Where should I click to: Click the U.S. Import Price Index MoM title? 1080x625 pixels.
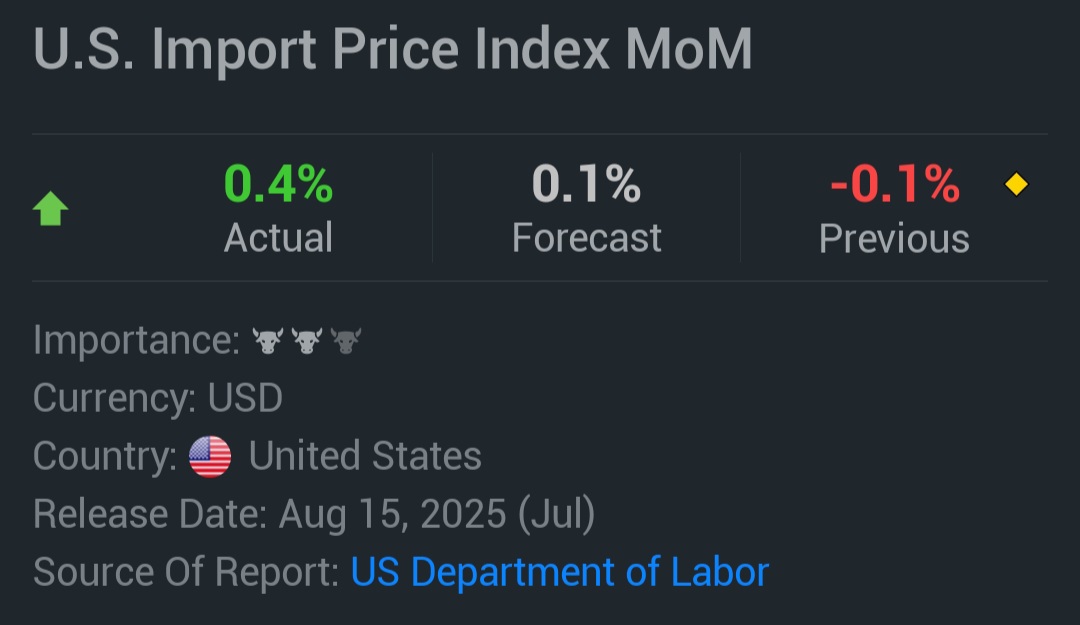click(392, 50)
